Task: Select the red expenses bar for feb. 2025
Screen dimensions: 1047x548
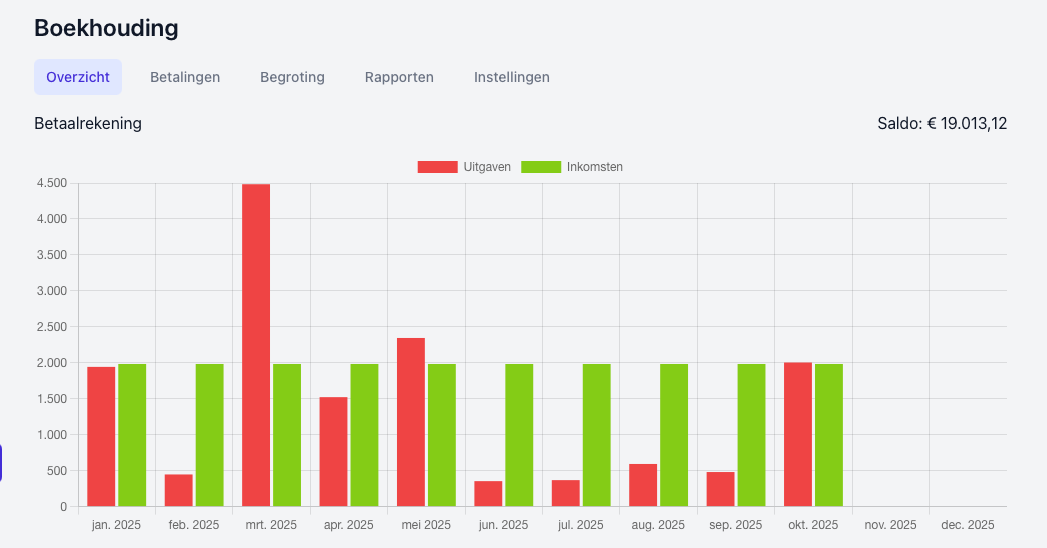Action: coord(179,490)
